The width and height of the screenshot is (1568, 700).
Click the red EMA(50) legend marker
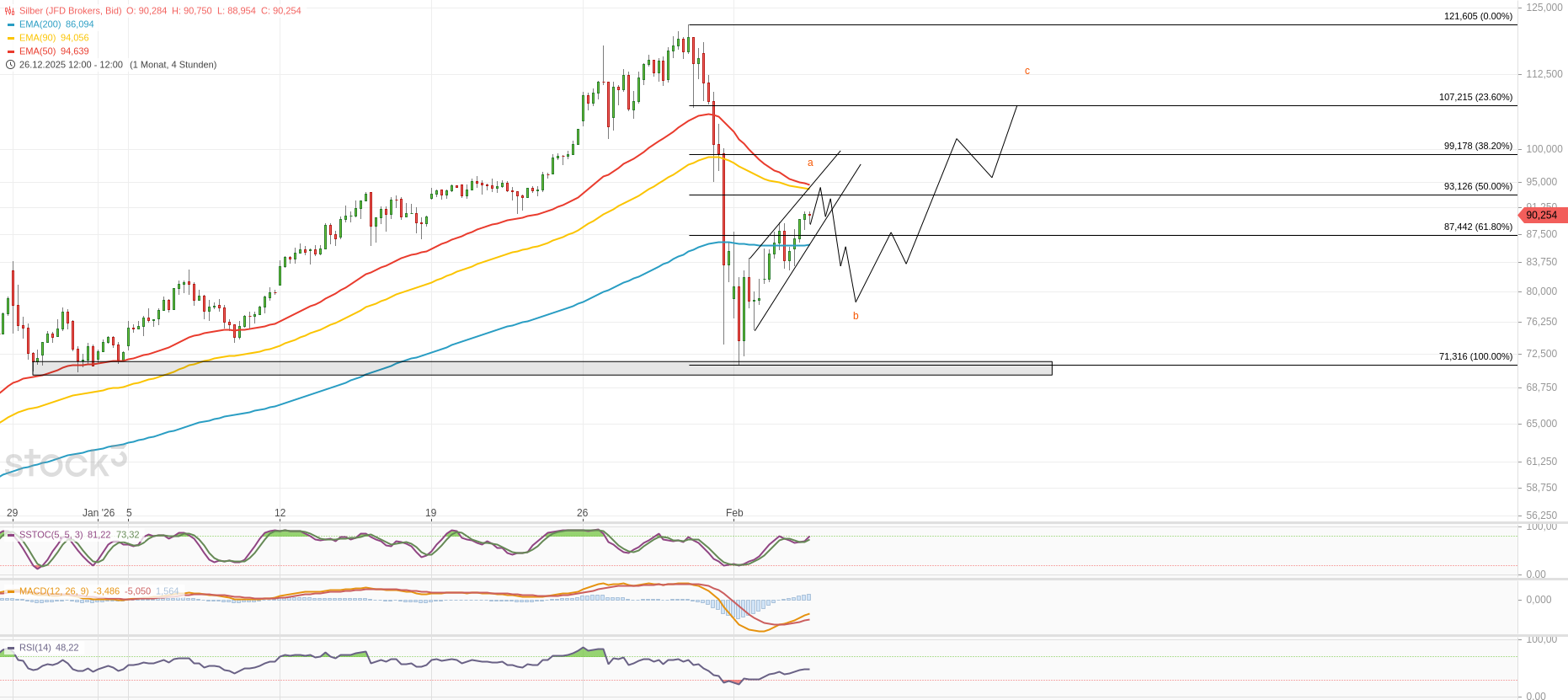(11, 51)
